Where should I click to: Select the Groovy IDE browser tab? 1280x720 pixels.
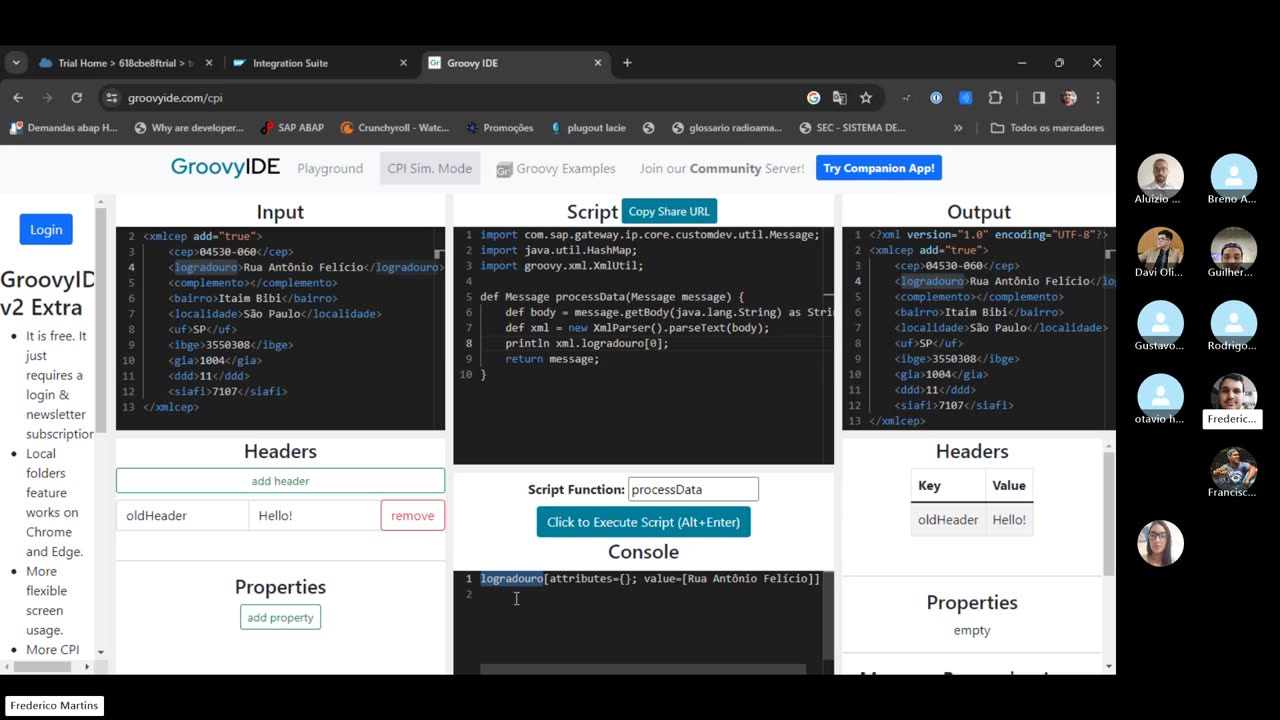point(515,63)
